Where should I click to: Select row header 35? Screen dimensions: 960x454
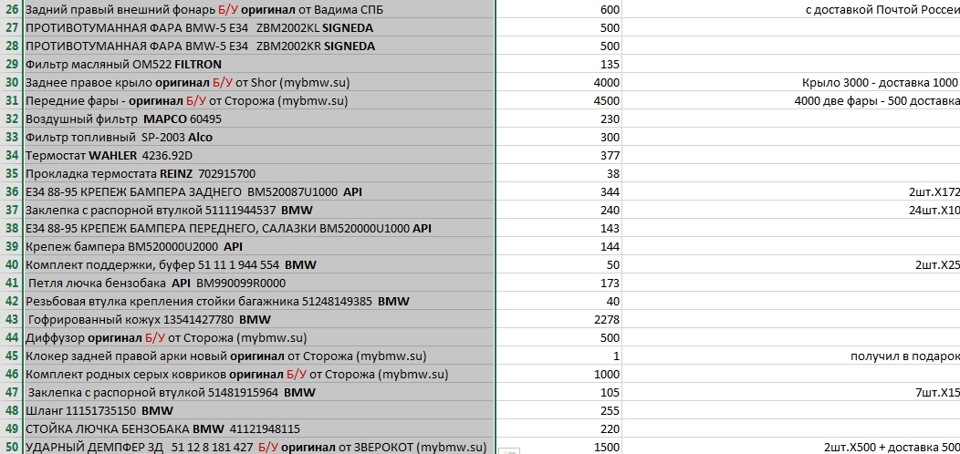point(11,174)
